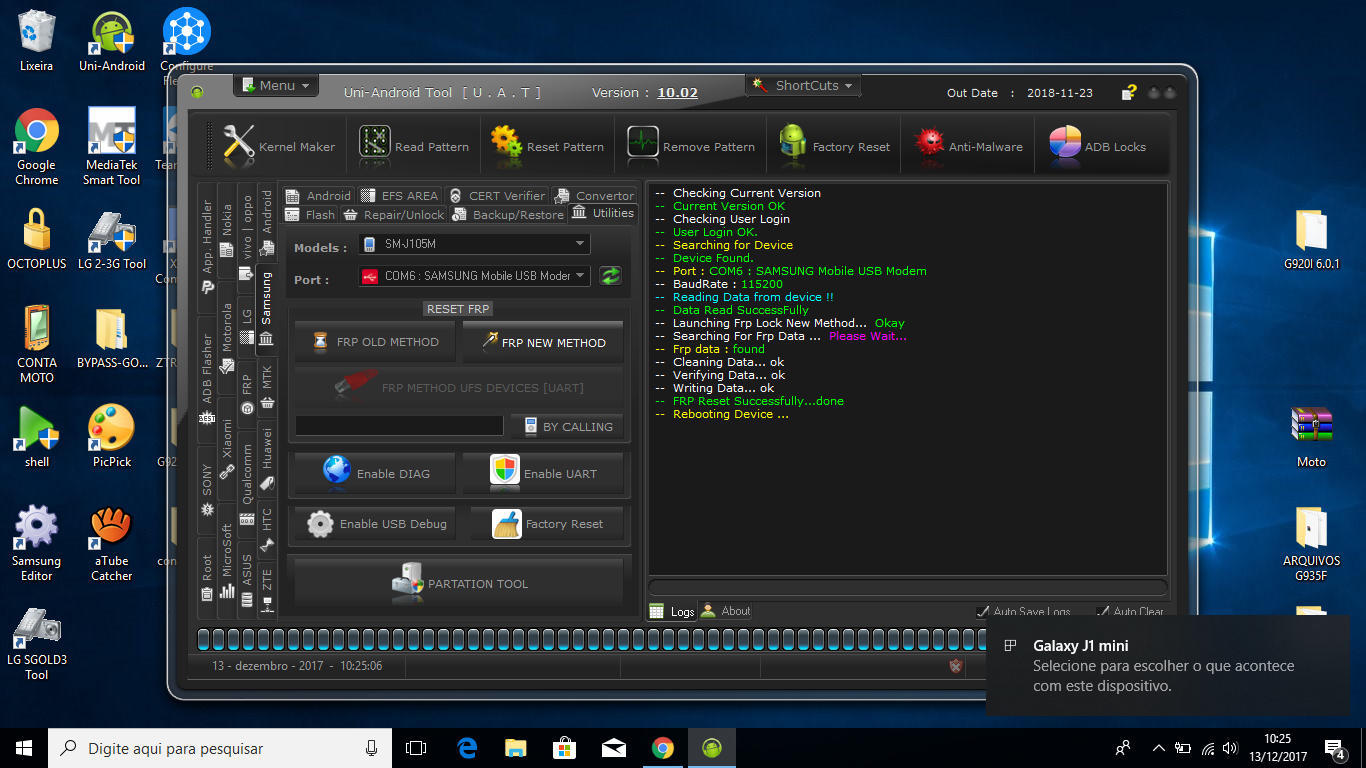
Task: Select the vertical Samsung tab
Action: coord(266,310)
